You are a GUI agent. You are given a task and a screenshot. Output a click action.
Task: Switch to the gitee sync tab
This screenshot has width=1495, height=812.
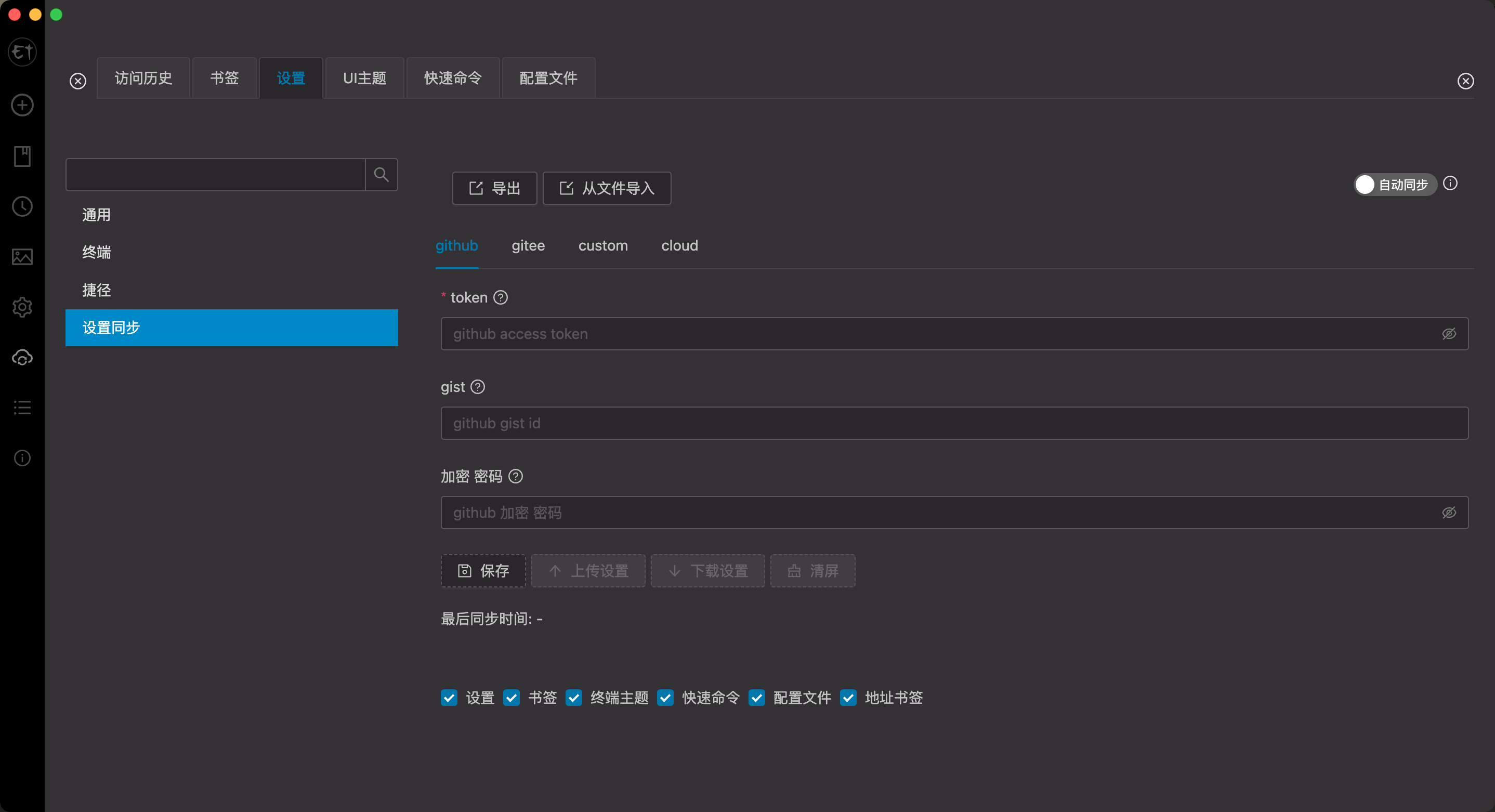pos(528,245)
